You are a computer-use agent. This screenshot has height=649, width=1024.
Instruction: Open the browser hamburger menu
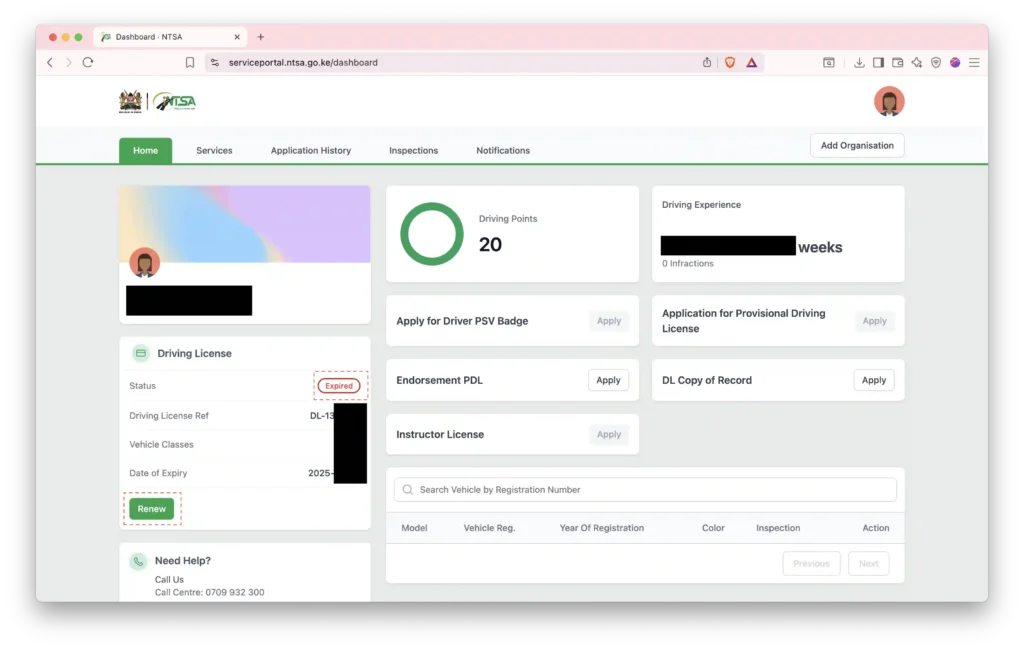pos(974,62)
